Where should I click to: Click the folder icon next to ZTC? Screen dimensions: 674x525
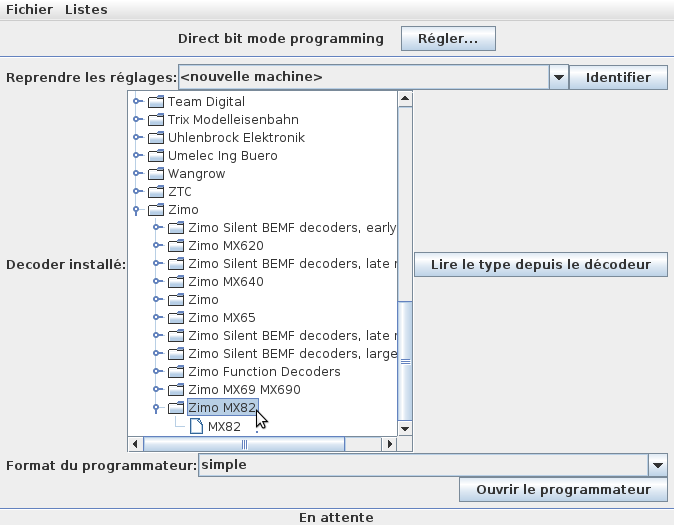(x=156, y=192)
